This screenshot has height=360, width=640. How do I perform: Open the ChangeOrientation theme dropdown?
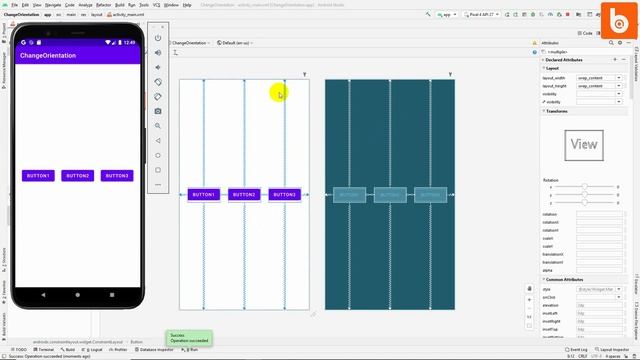[190, 42]
